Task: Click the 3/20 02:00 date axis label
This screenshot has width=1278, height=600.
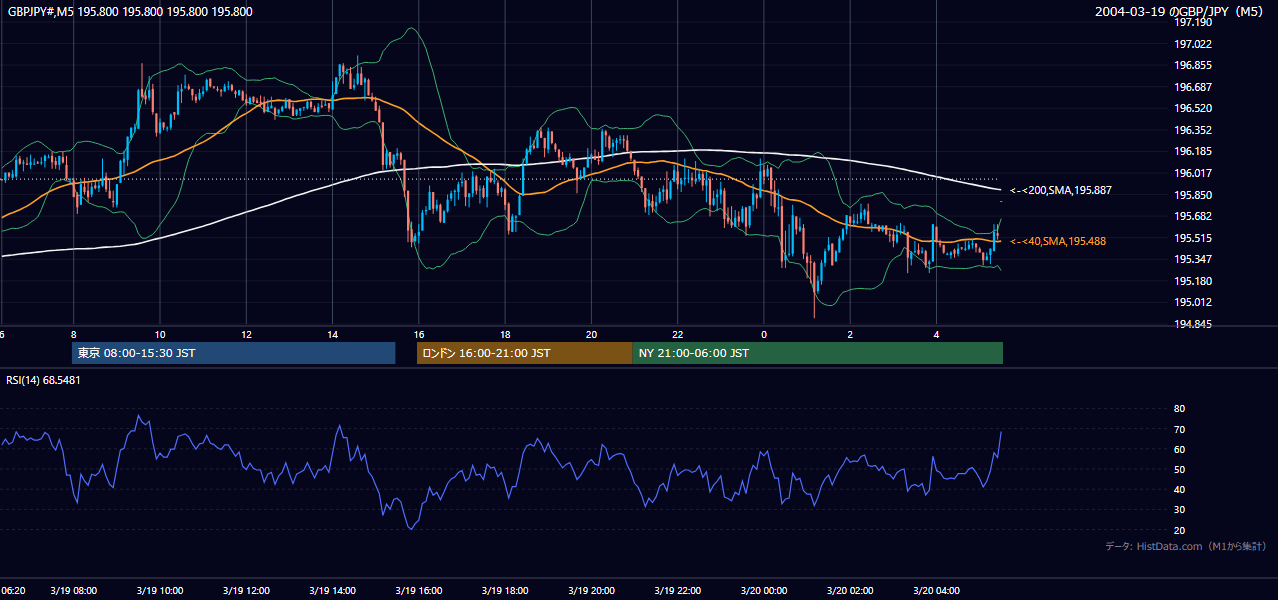Action: point(851,591)
